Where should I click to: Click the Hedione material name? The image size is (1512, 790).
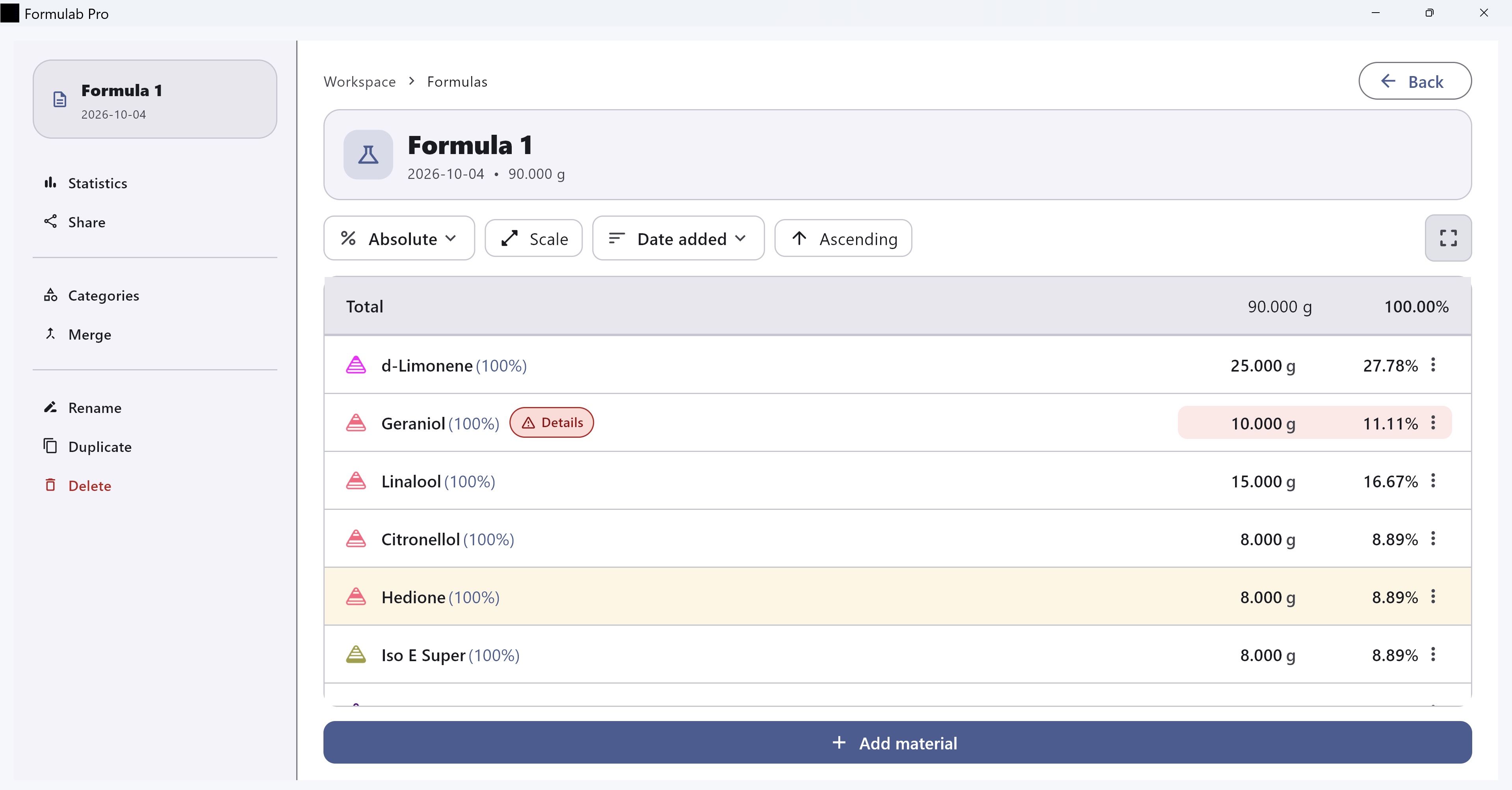pyautogui.click(x=413, y=597)
